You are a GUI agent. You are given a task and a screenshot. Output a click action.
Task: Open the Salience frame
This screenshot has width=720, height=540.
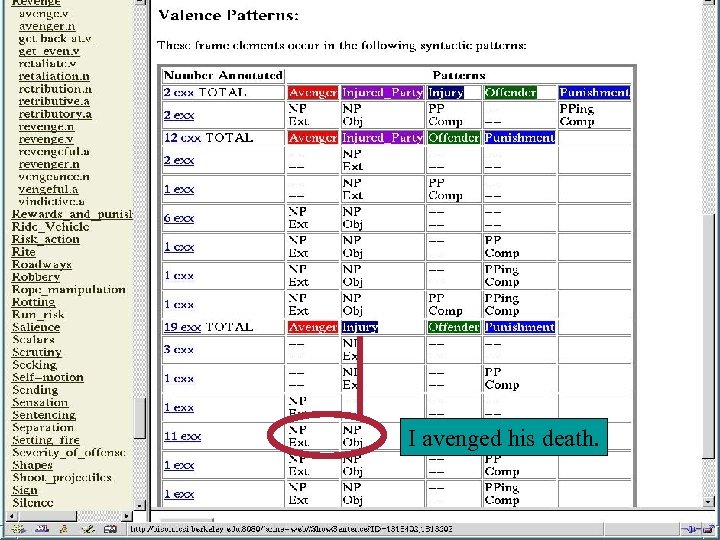pyautogui.click(x=36, y=327)
